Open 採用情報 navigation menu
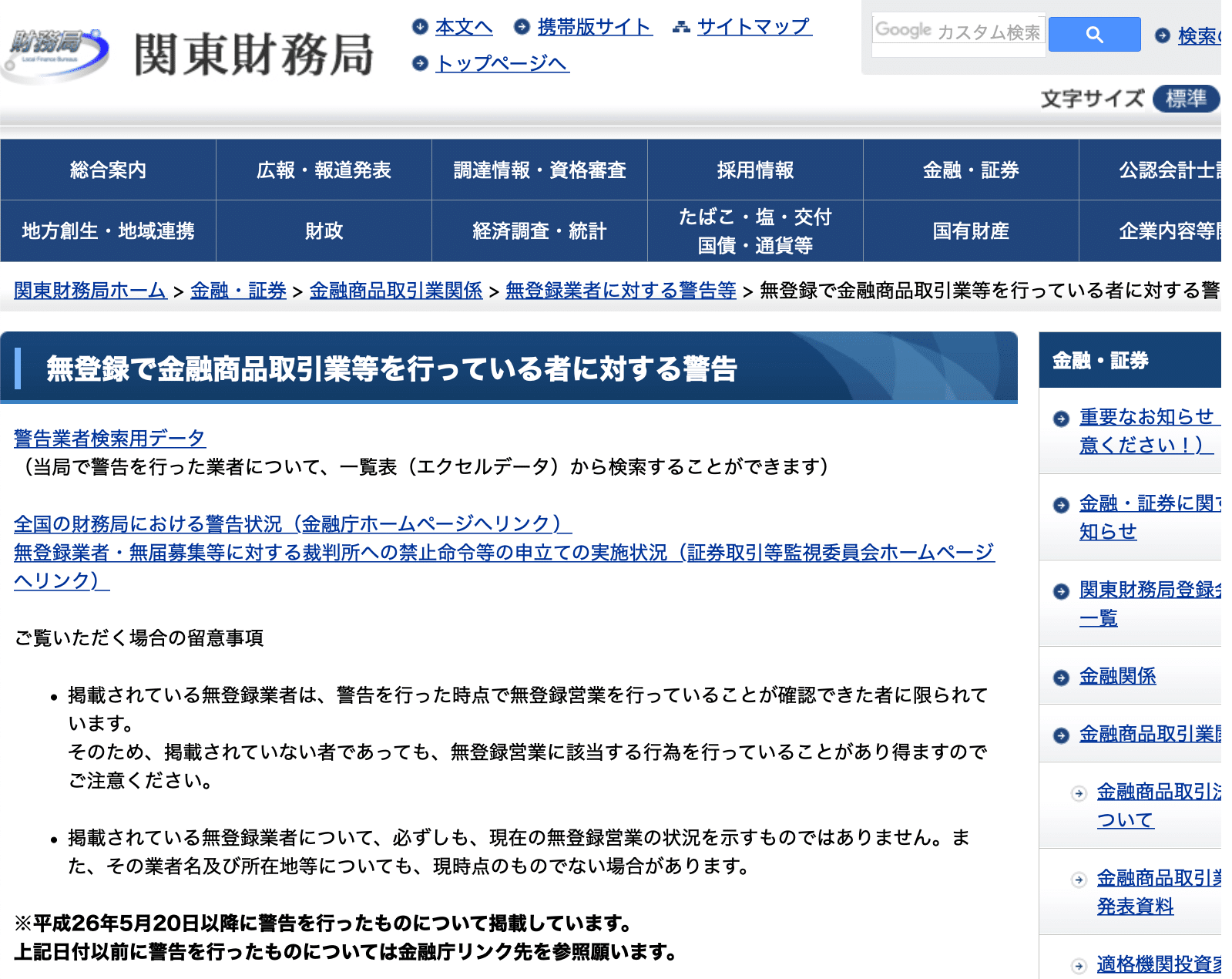1232x979 pixels. coord(755,170)
